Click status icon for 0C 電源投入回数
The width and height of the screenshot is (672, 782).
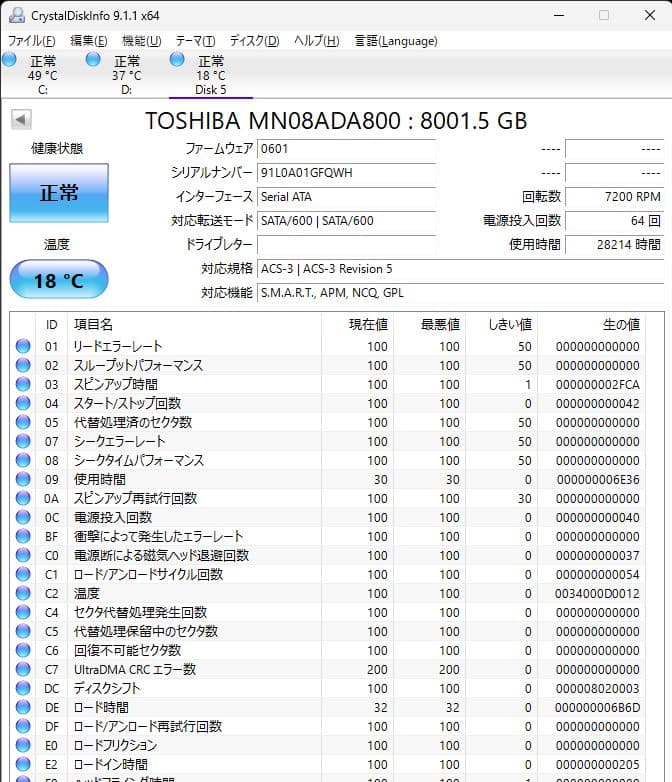23,517
